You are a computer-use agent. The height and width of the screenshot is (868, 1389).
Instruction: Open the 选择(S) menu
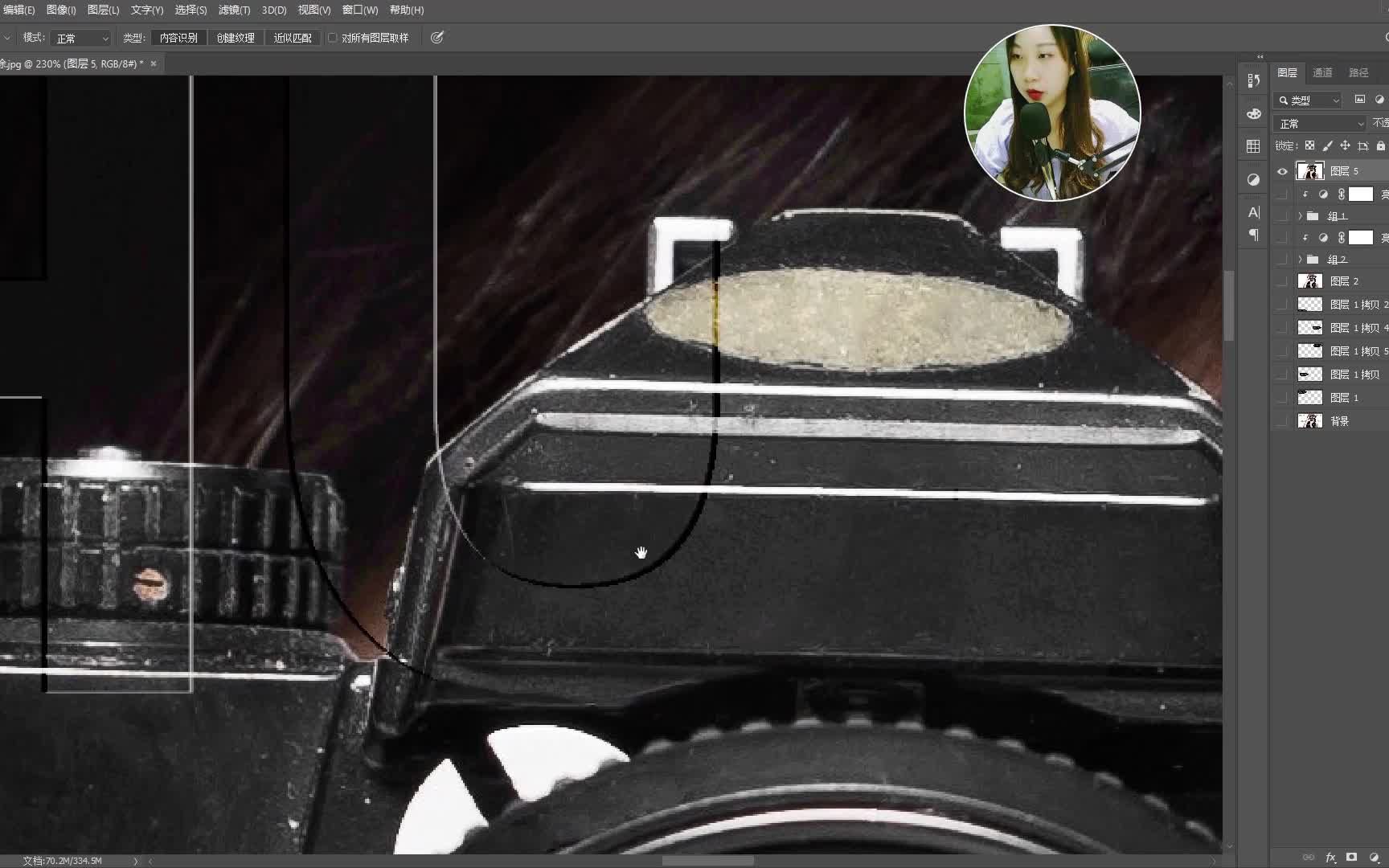click(x=191, y=10)
